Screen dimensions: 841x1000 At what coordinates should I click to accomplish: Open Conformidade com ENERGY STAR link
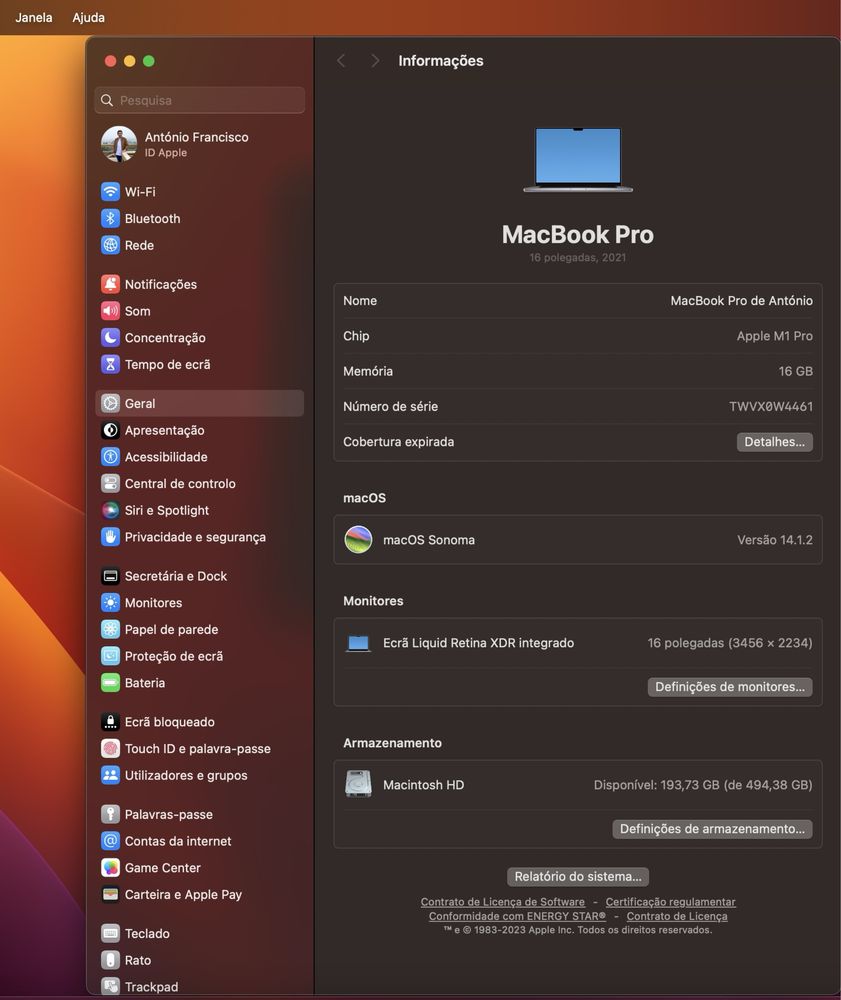[x=517, y=916]
